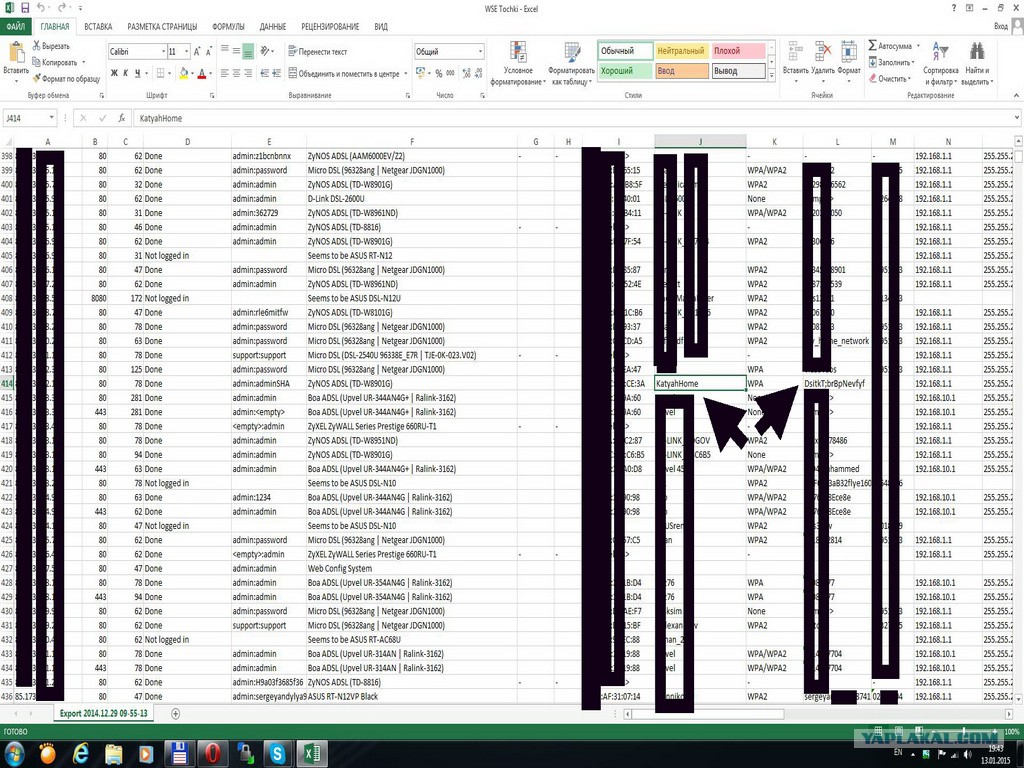This screenshot has width=1024, height=768.
Task: Expand the number format Общий dropdown
Action: [x=480, y=51]
